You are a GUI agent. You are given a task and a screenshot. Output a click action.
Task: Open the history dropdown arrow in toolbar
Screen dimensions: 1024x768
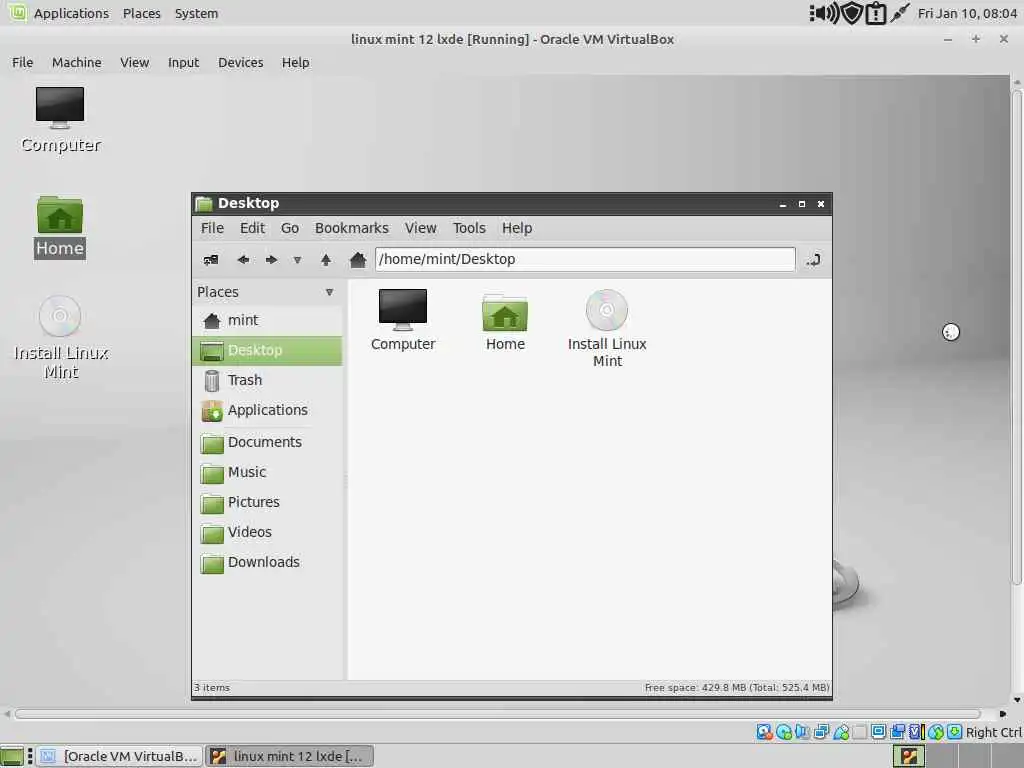tap(297, 260)
